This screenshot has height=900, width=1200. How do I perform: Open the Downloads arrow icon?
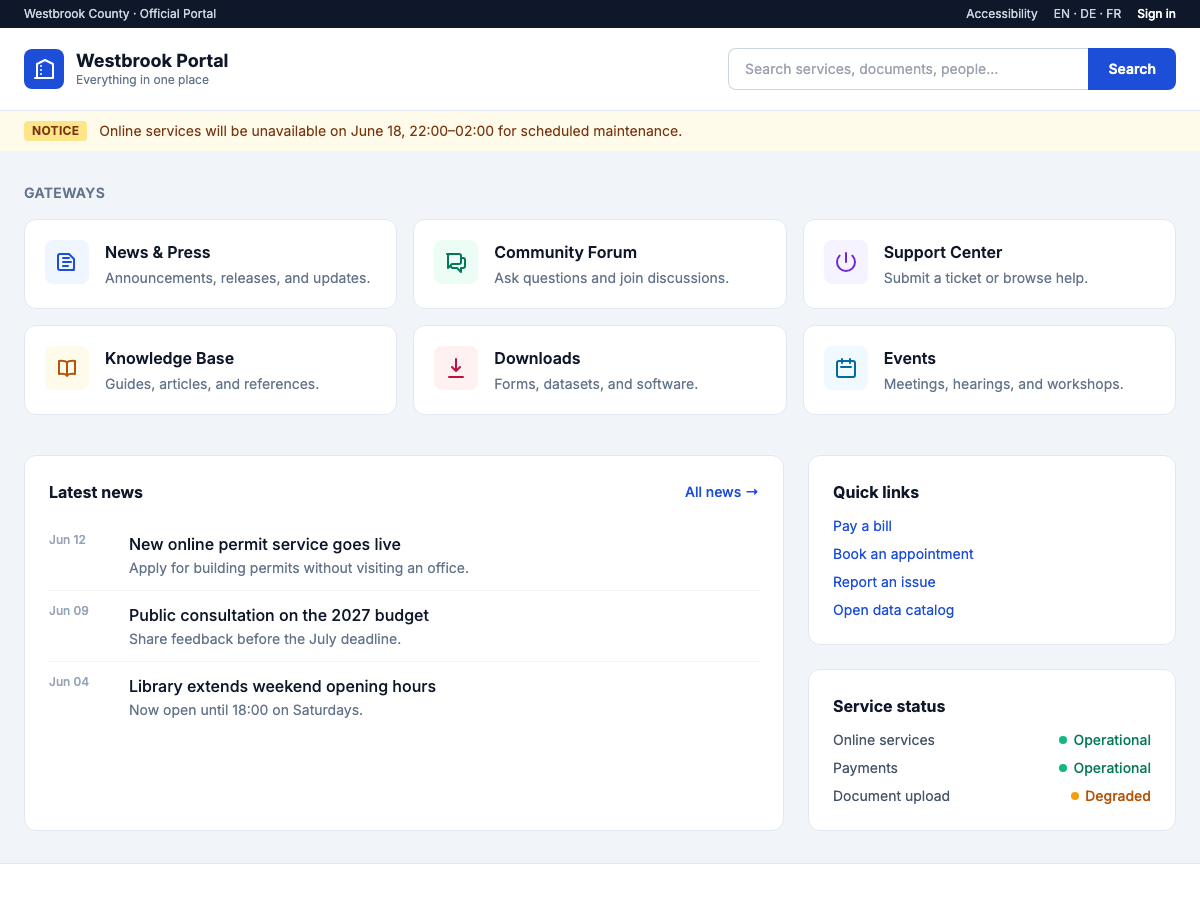pos(456,368)
